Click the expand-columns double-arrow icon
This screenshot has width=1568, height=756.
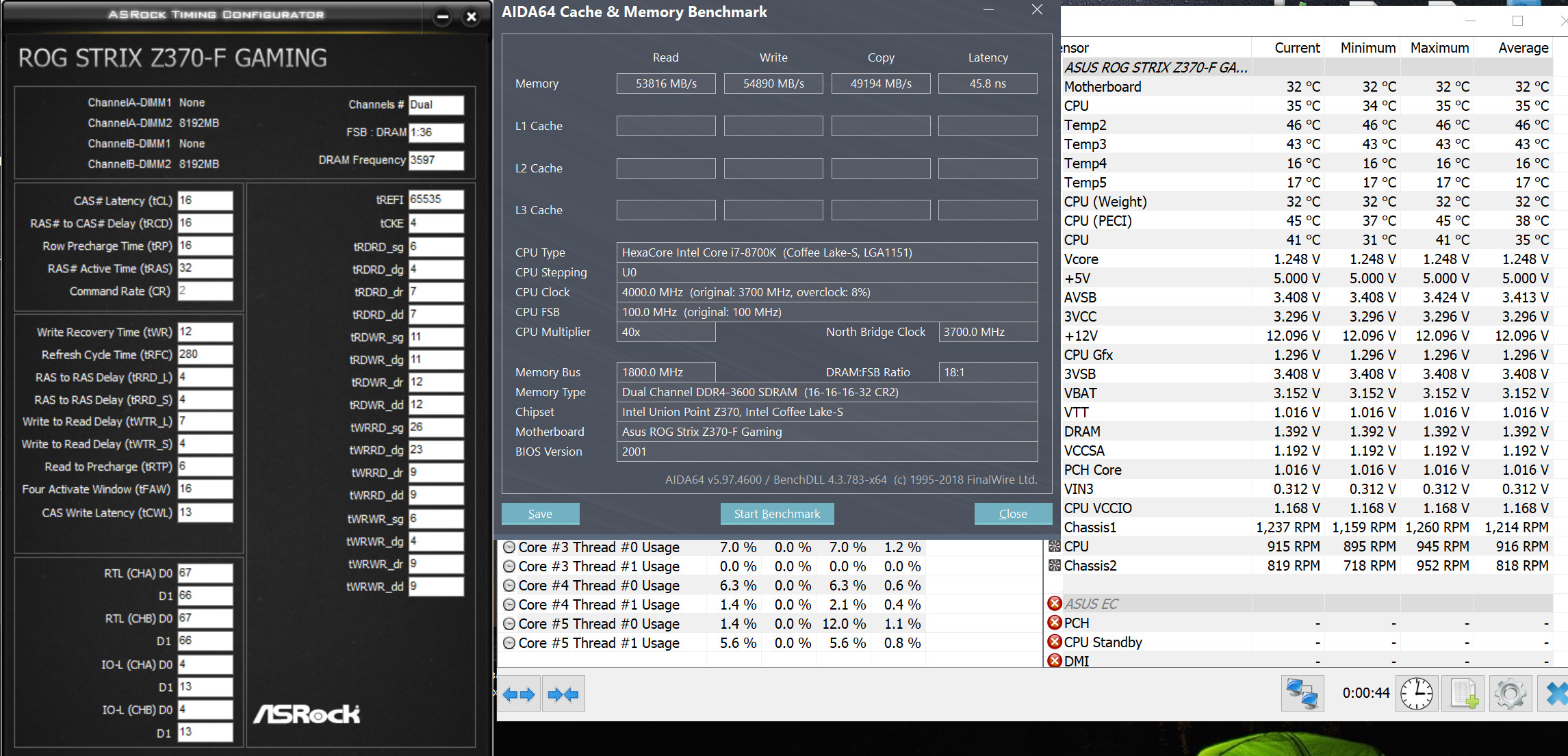tap(519, 694)
